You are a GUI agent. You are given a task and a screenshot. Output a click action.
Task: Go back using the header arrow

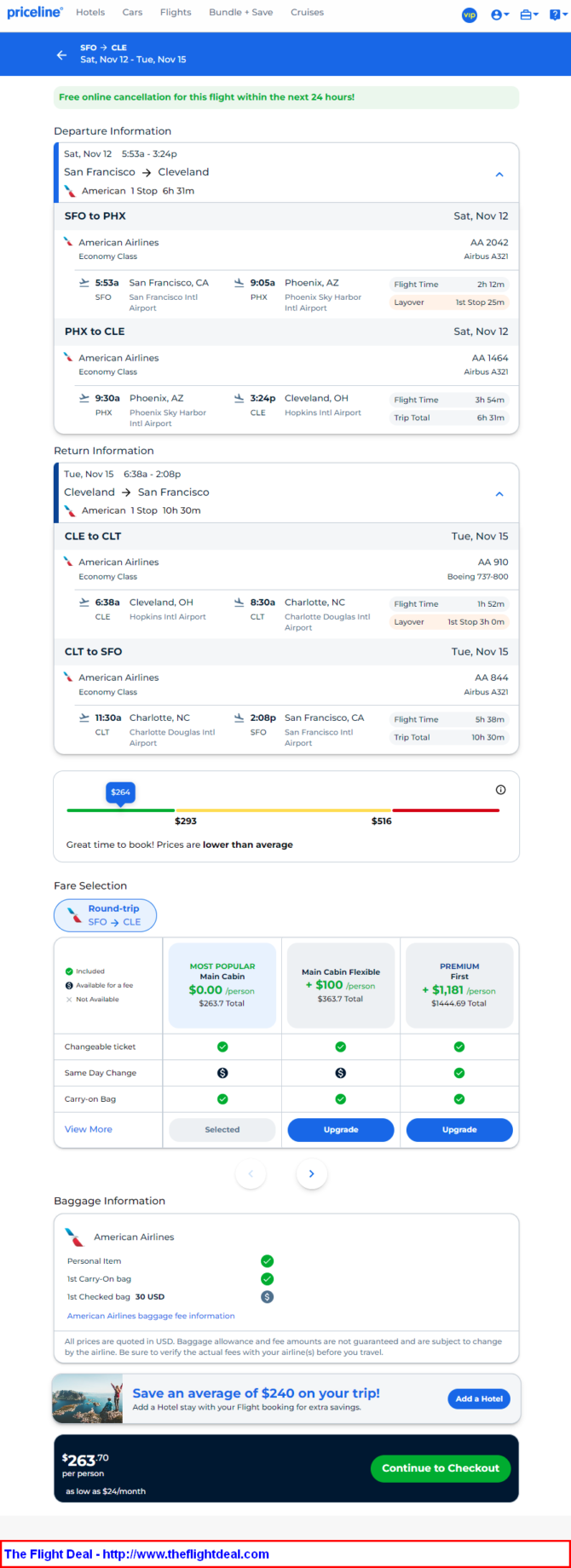[61, 55]
